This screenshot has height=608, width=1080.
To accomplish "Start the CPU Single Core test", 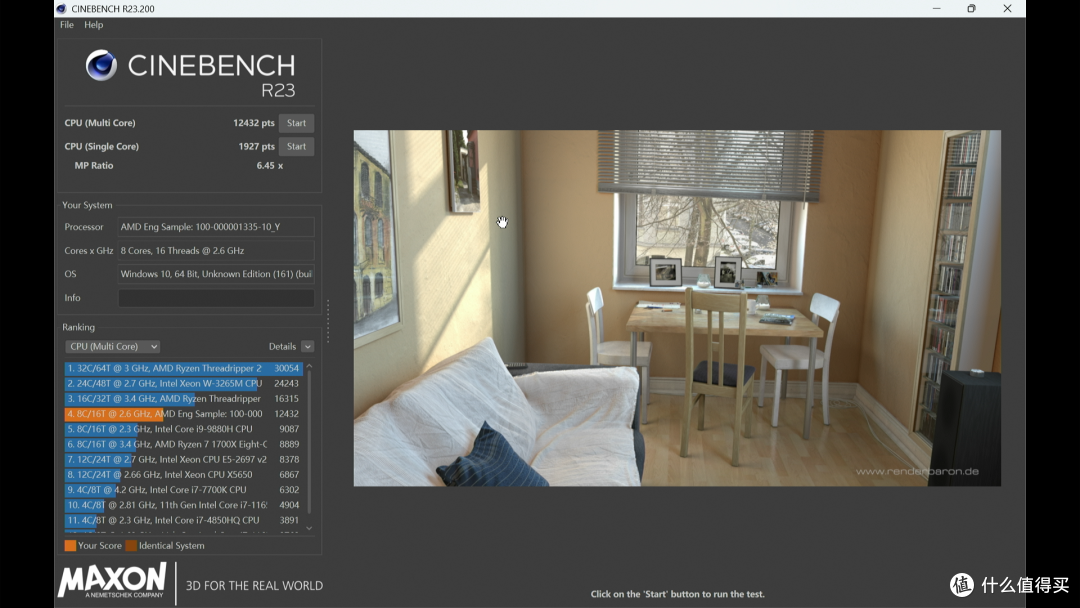I will (x=296, y=147).
